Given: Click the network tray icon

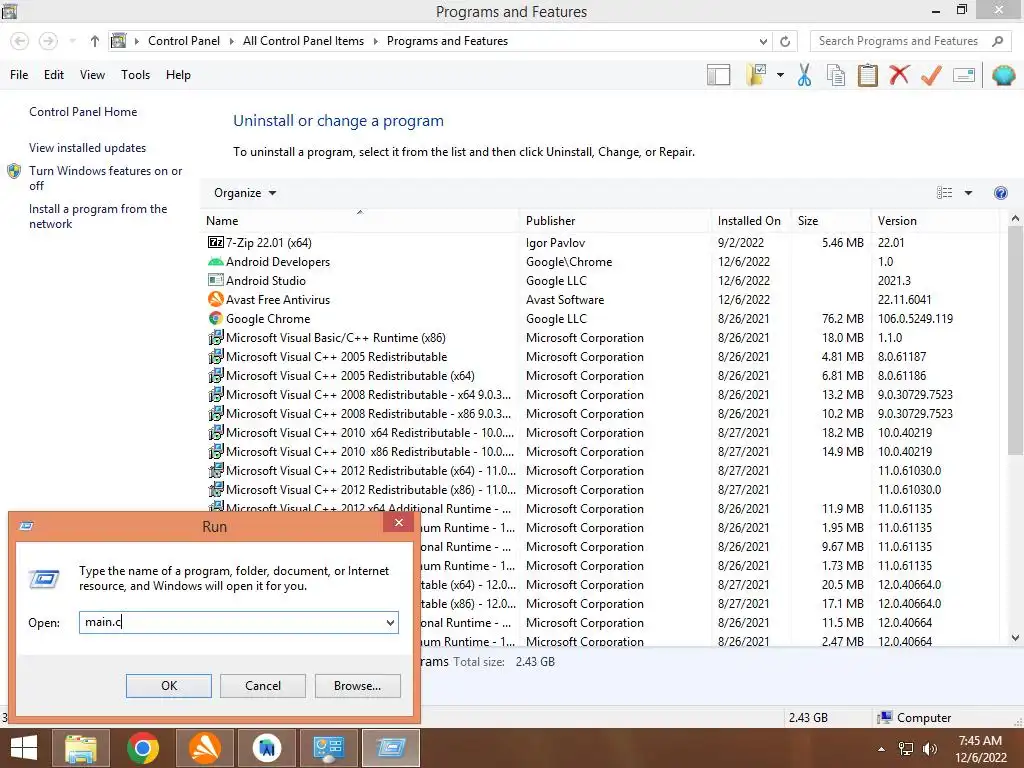Looking at the screenshot, I should (x=906, y=749).
